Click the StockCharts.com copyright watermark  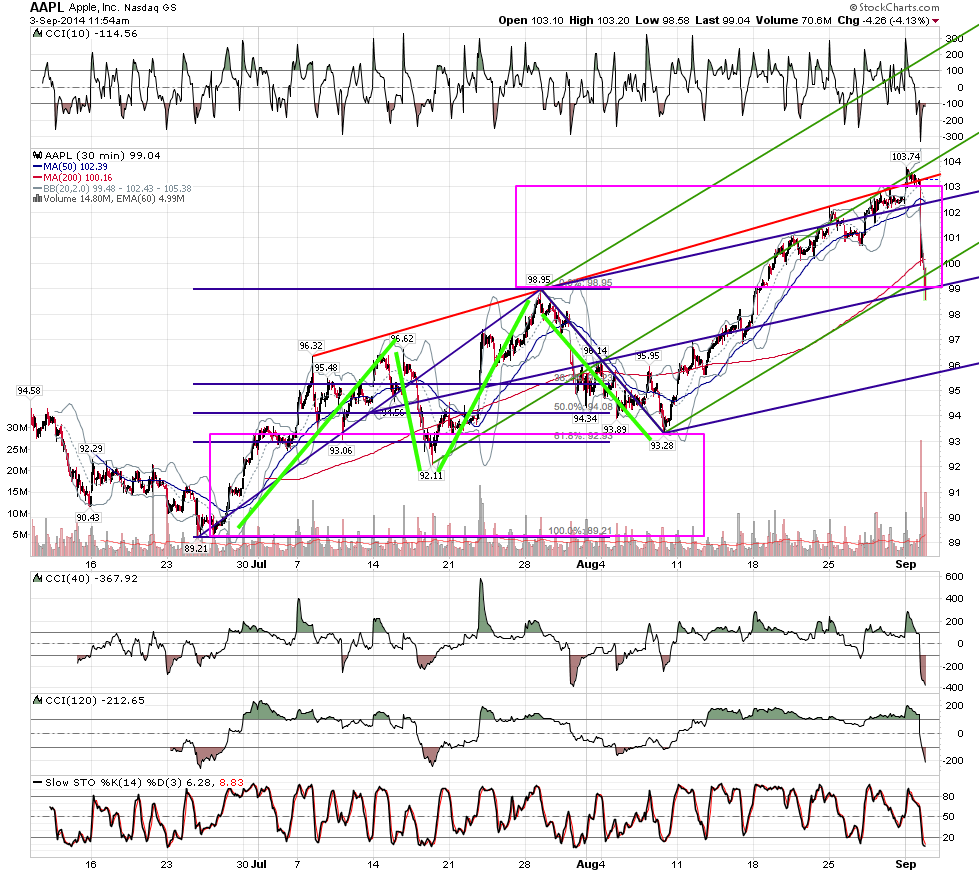895,7
